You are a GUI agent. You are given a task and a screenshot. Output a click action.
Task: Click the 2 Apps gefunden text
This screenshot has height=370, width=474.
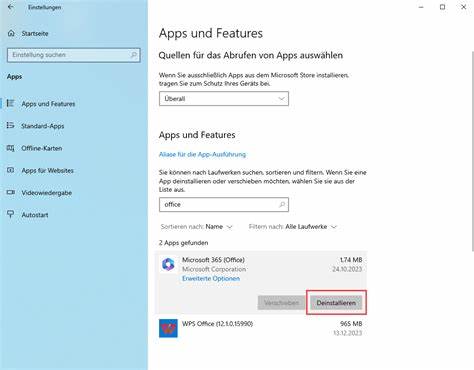tap(183, 243)
